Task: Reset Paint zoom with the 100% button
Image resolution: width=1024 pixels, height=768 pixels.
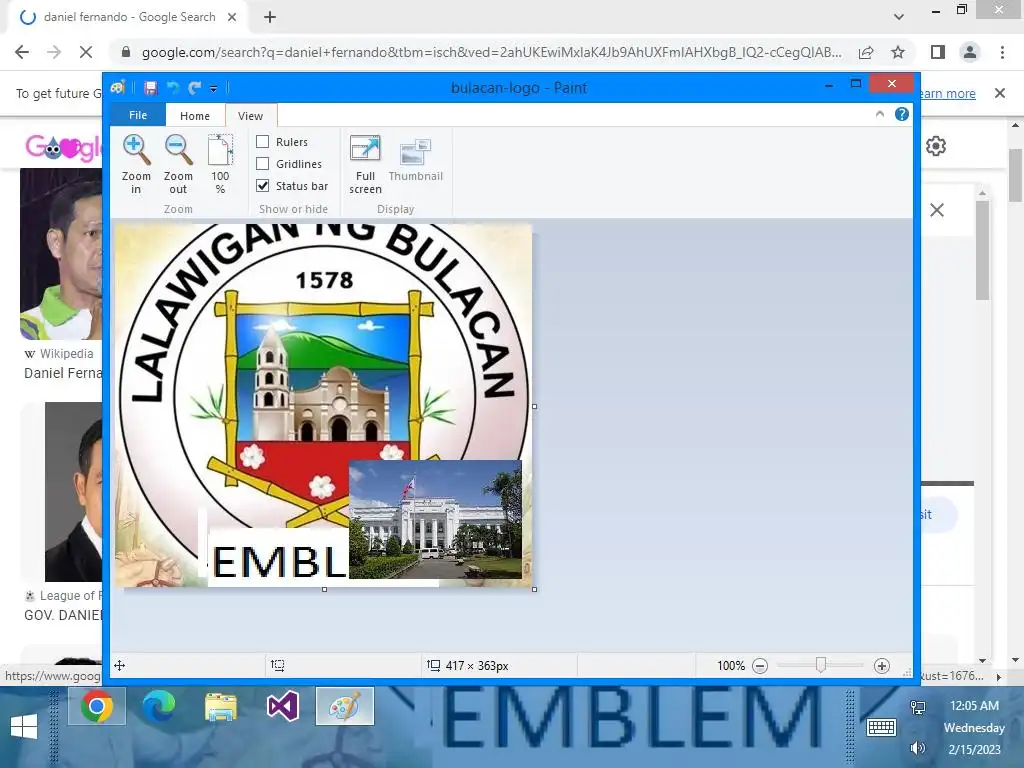Action: pos(220,165)
